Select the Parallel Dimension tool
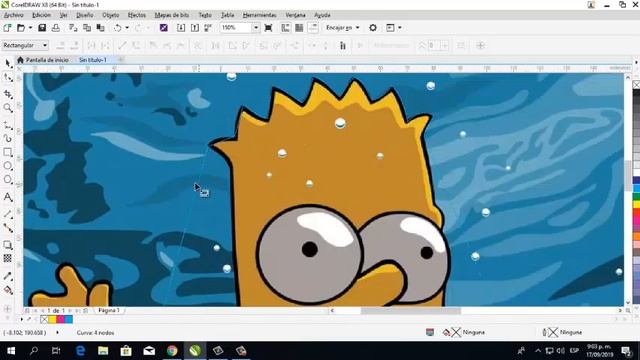 (8, 214)
